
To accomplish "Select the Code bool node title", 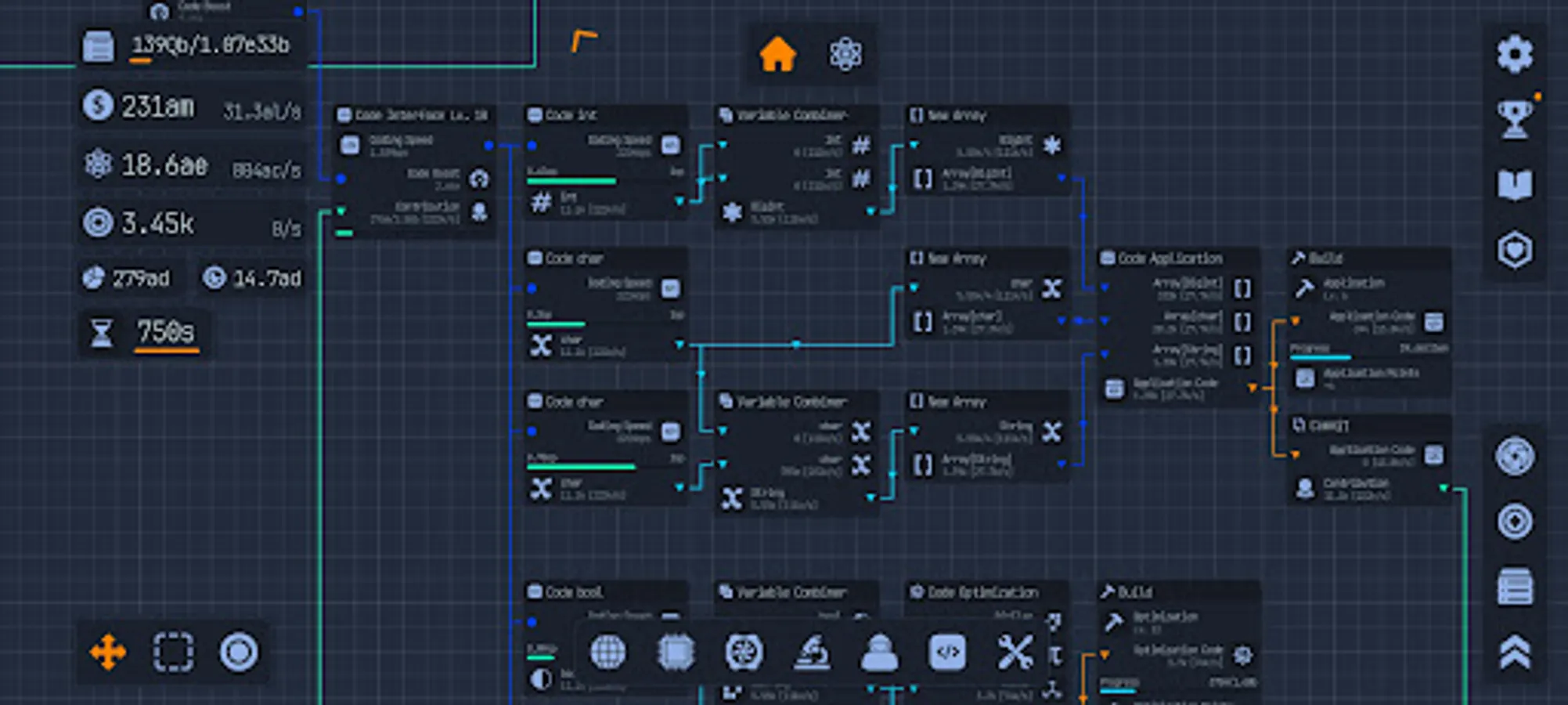I will [574, 592].
